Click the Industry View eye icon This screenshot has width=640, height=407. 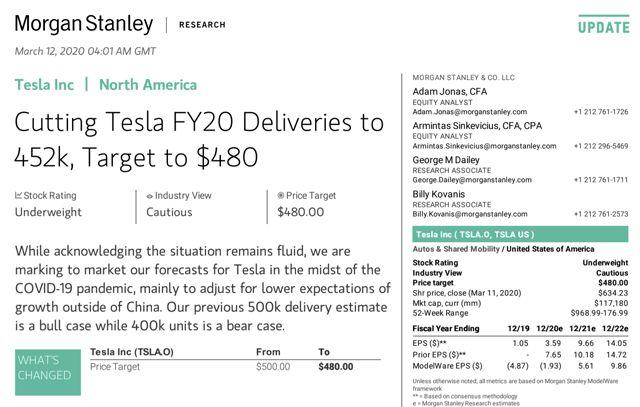(150, 196)
